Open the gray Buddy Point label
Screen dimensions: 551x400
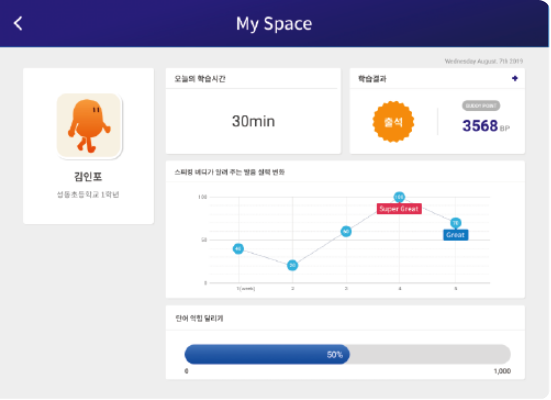pyautogui.click(x=481, y=106)
